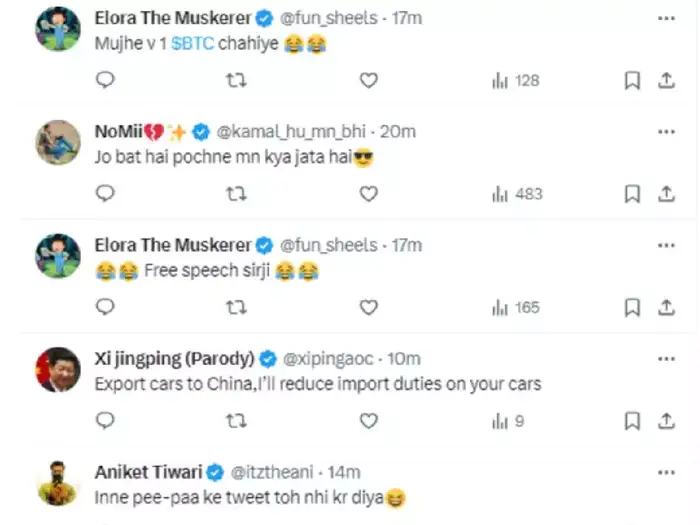Like the 'Free speech sirji' tweet
Image resolution: width=700 pixels, height=525 pixels.
pyautogui.click(x=368, y=308)
